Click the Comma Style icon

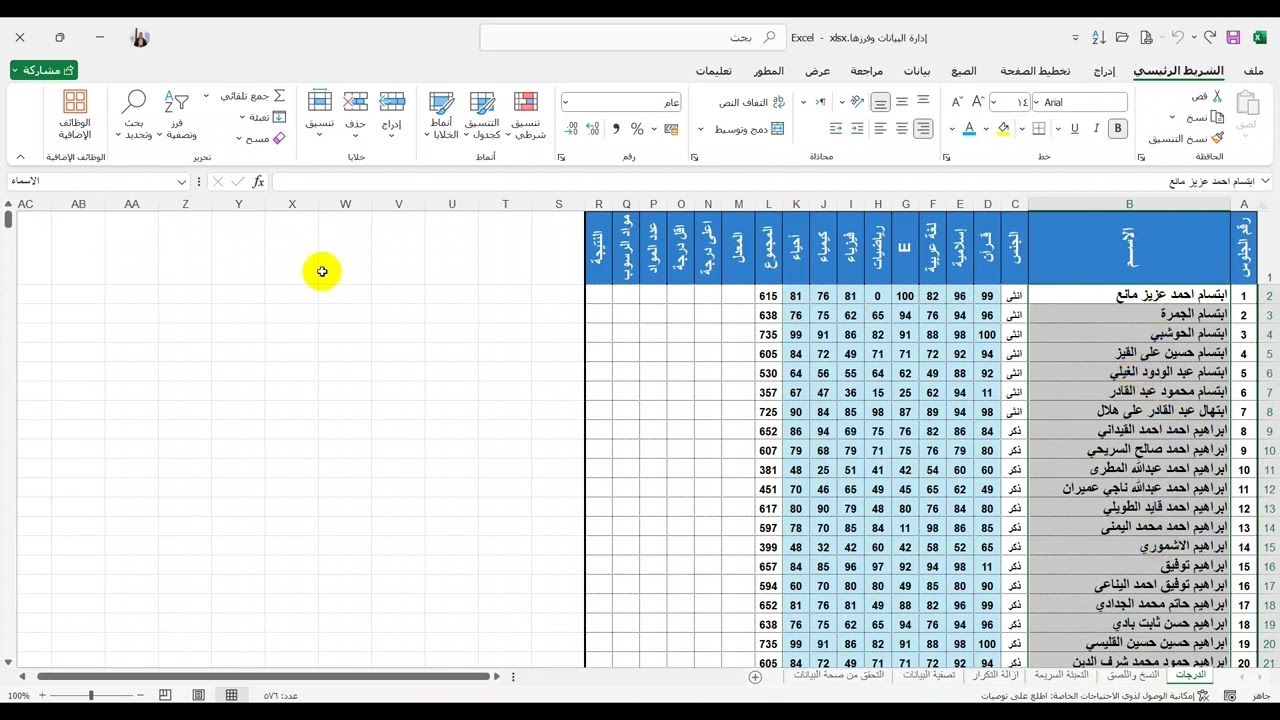click(615, 128)
